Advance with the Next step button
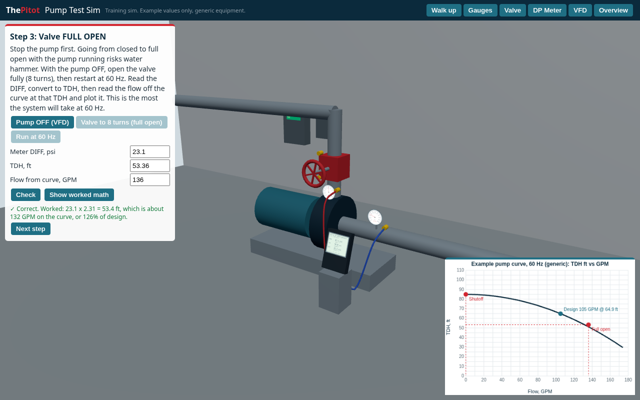Screen dimensions: 640x400 [x=31, y=229]
